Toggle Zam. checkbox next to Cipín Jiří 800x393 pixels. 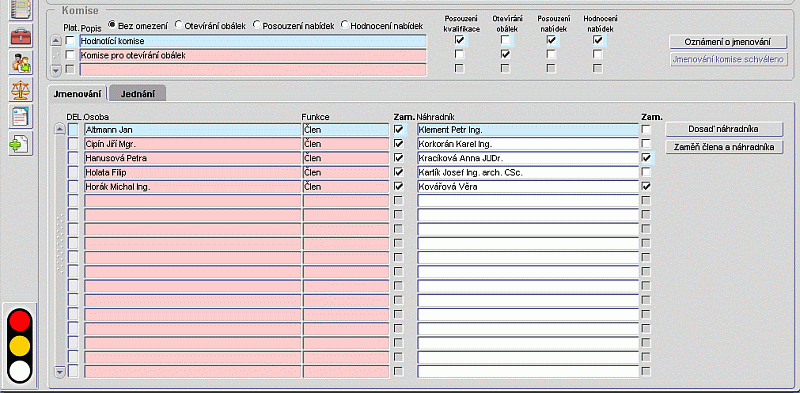click(398, 144)
